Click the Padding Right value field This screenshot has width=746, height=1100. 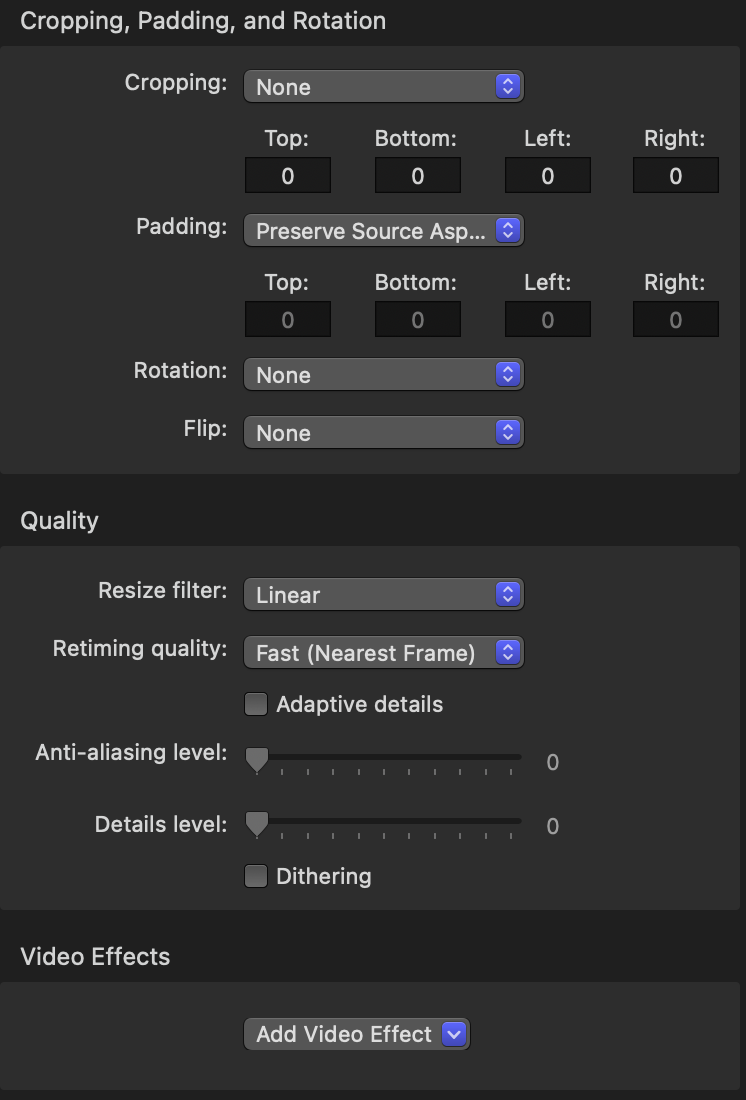point(676,321)
